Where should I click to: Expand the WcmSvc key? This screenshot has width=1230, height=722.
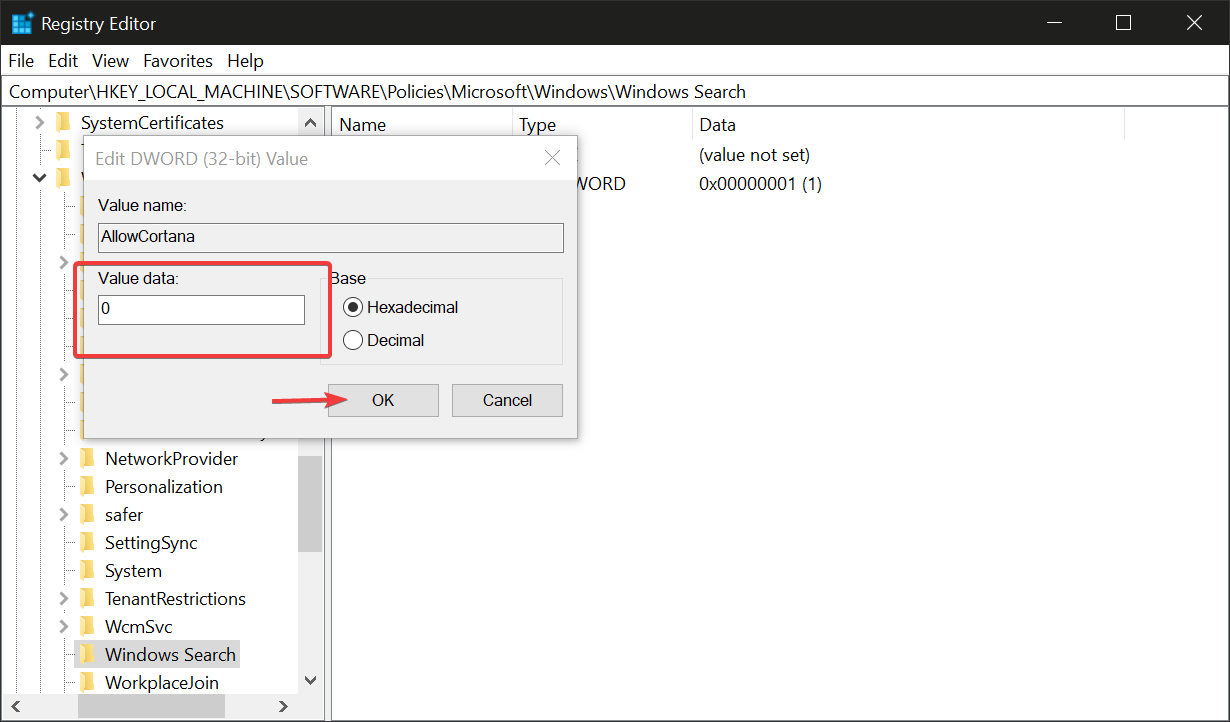[x=64, y=627]
